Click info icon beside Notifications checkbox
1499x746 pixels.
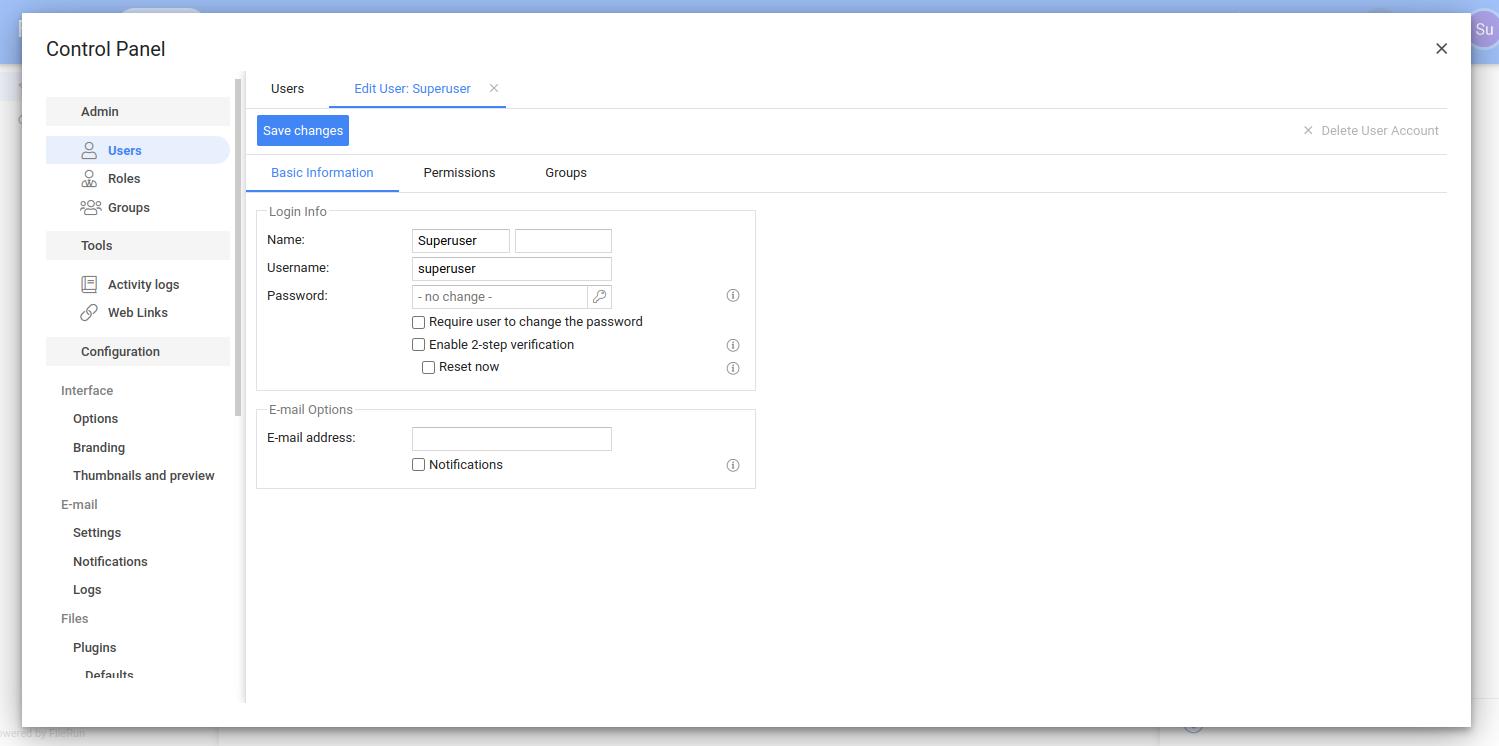click(732, 465)
